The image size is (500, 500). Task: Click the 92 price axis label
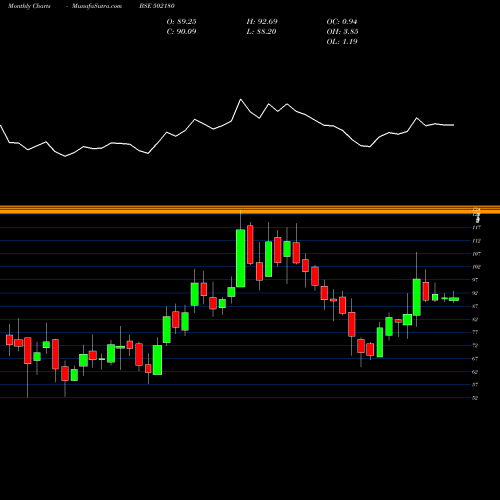pyautogui.click(x=475, y=293)
